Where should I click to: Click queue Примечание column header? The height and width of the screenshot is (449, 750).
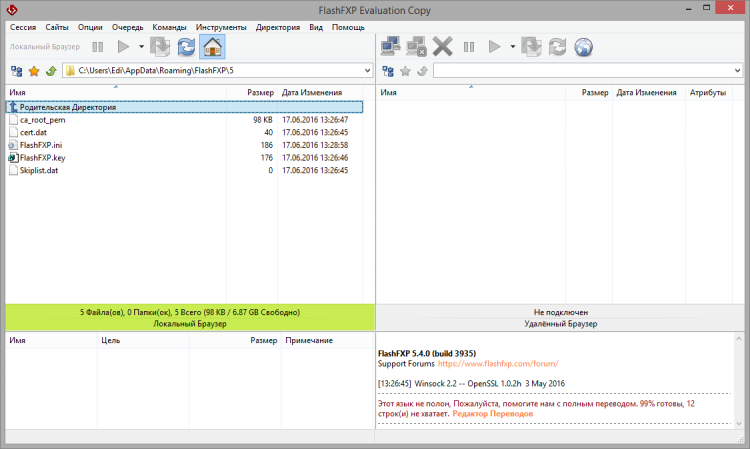(x=327, y=340)
